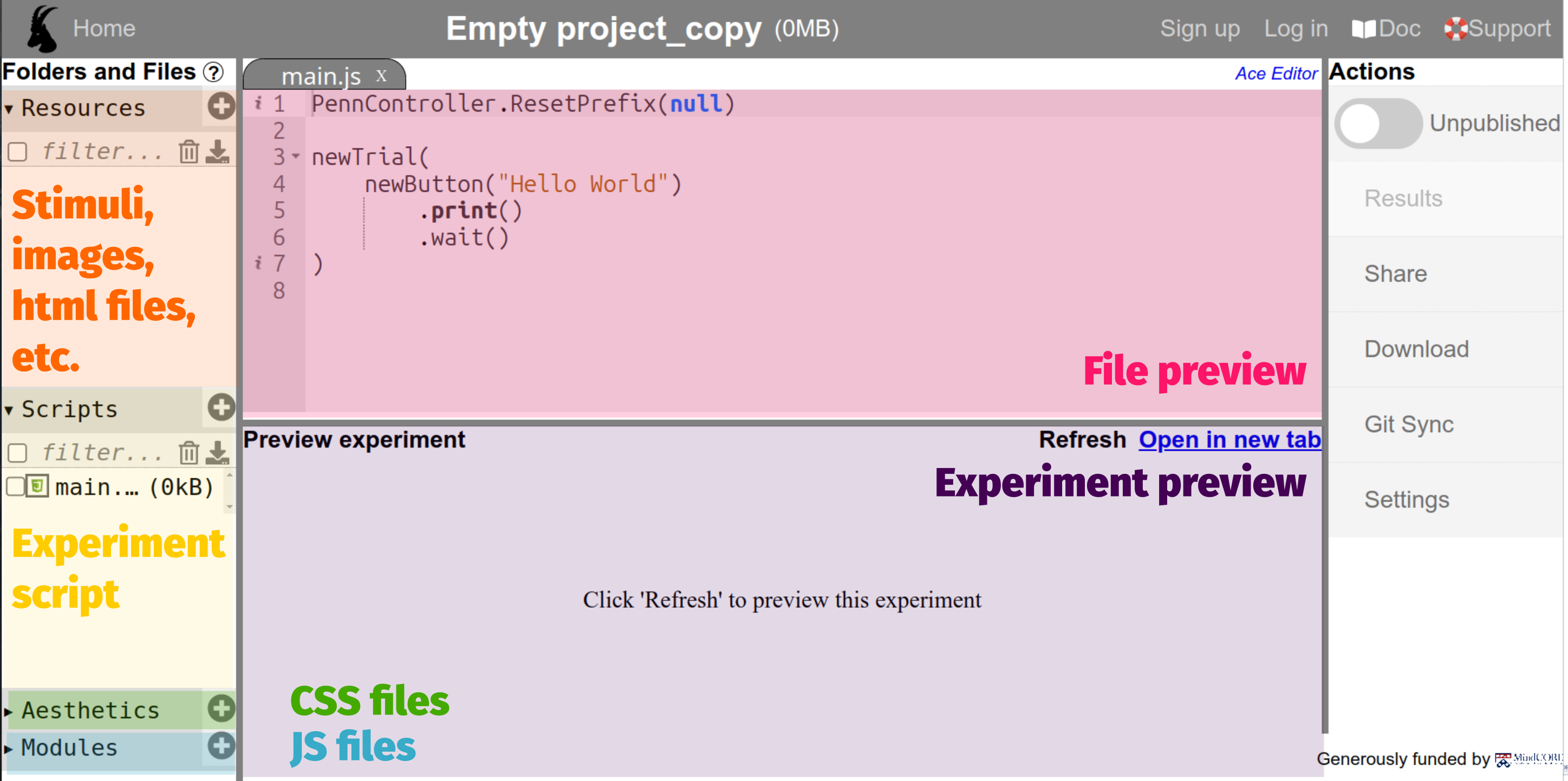Click Refresh to preview the experiment

(x=1083, y=439)
